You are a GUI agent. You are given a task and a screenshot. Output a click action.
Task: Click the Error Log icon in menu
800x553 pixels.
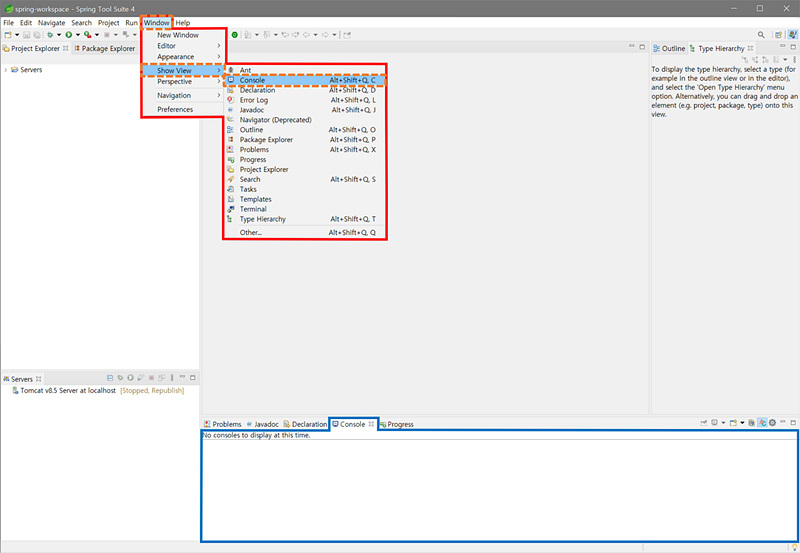pos(231,100)
